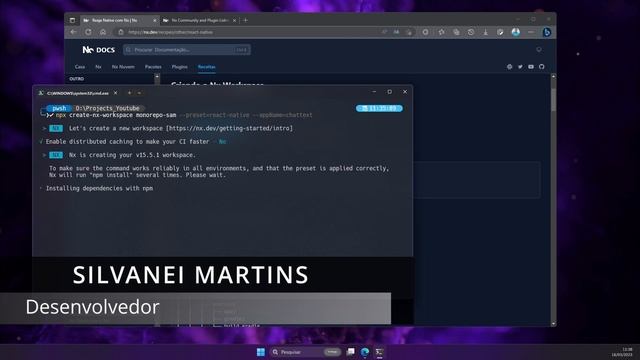640x360 pixels.
Task: Open the Nx Twitter icon link
Action: (520, 67)
